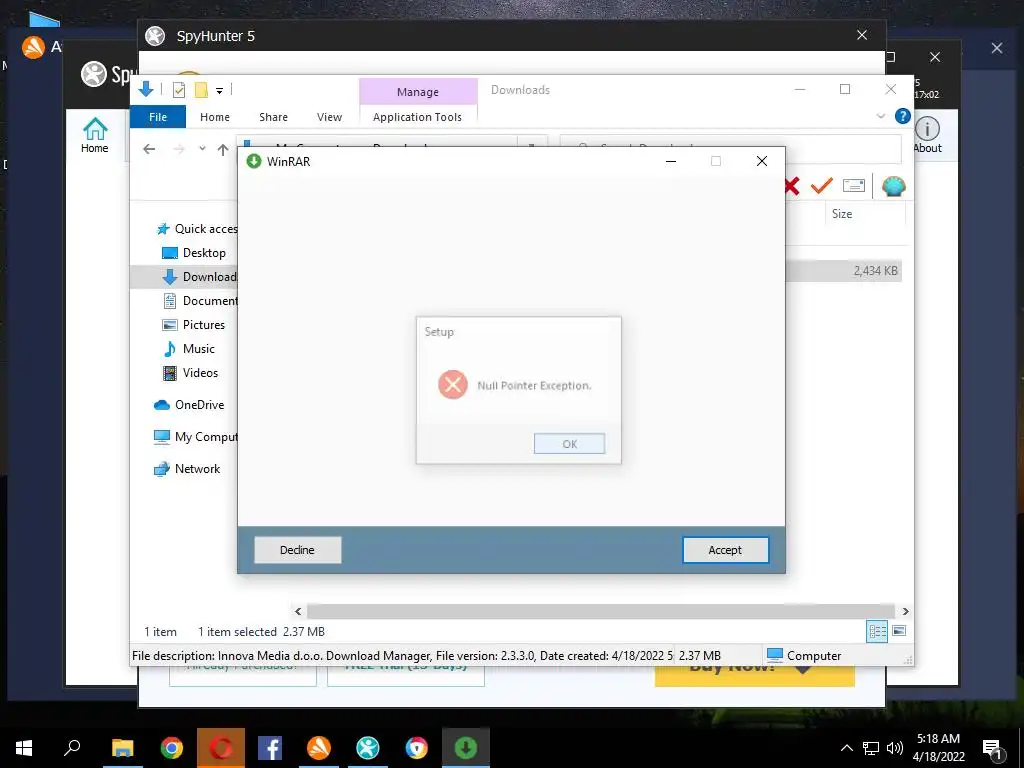This screenshot has height=768, width=1024.
Task: Click the horizontal scrollbar thumb in Explorer
Action: [x=601, y=611]
